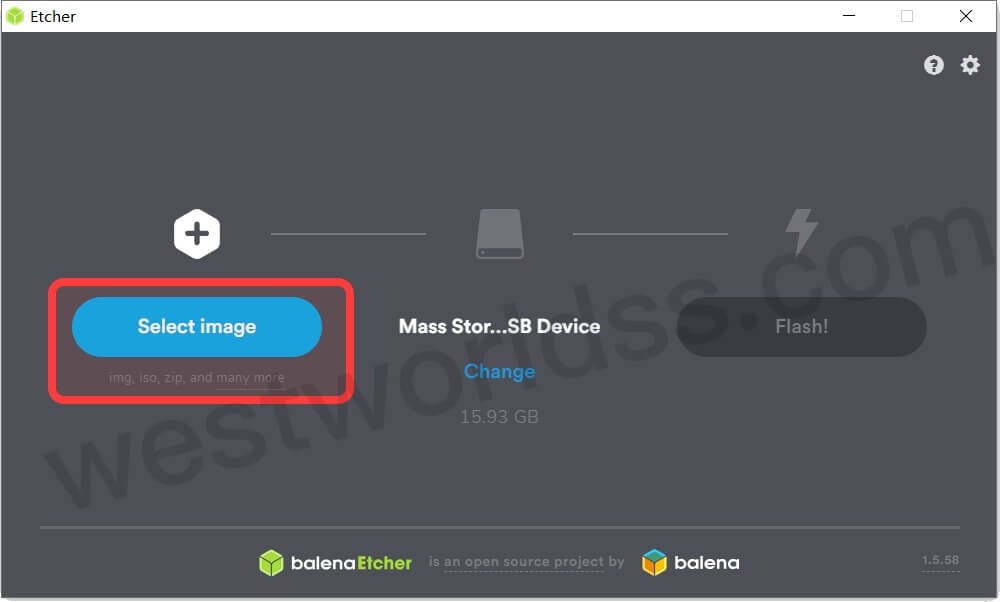1000x602 pixels.
Task: Click the hexagon plus image icon
Action: pyautogui.click(x=197, y=233)
